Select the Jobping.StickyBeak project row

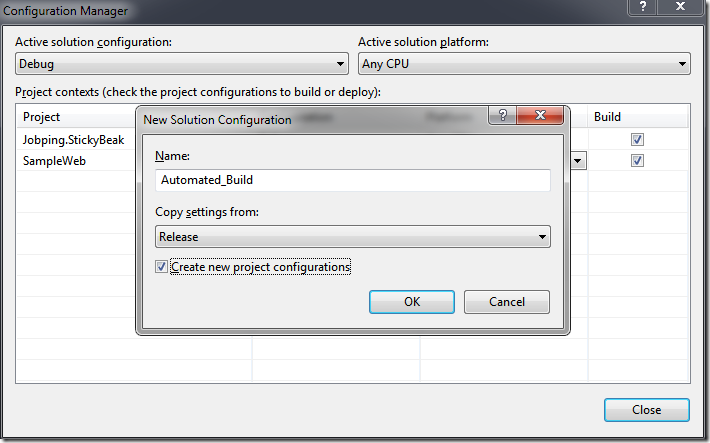point(74,140)
